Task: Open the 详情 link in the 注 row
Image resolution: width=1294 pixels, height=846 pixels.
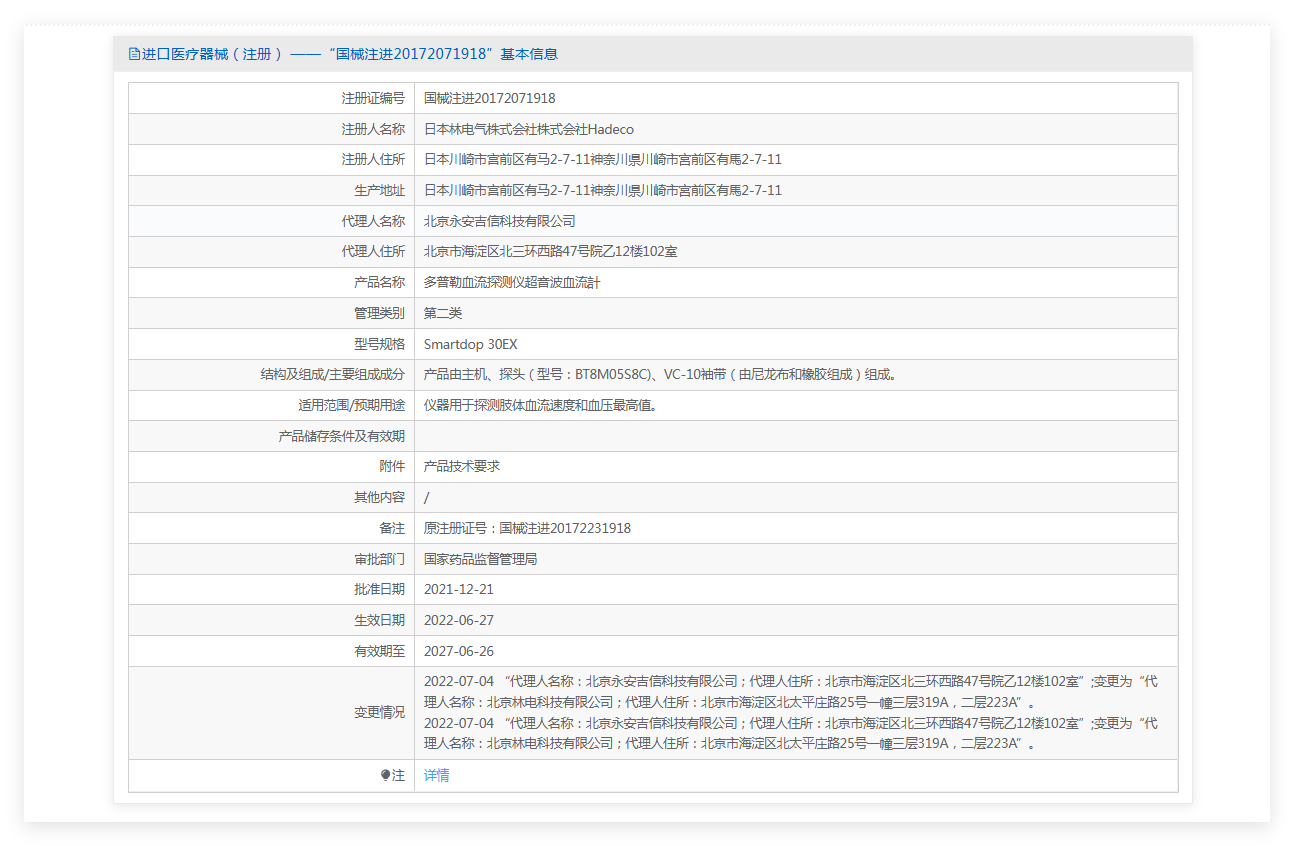Action: click(437, 775)
